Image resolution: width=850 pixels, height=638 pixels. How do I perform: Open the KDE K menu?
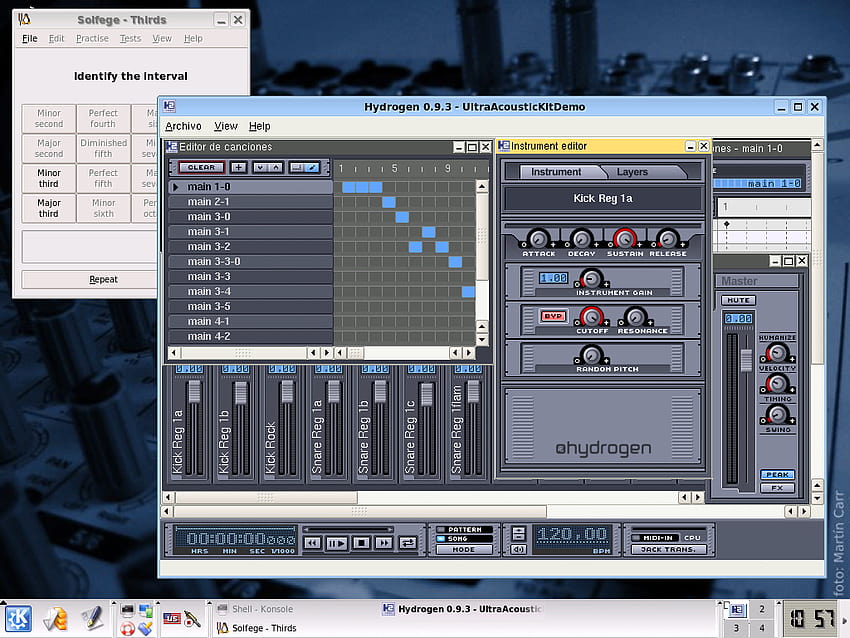pyautogui.click(x=18, y=618)
